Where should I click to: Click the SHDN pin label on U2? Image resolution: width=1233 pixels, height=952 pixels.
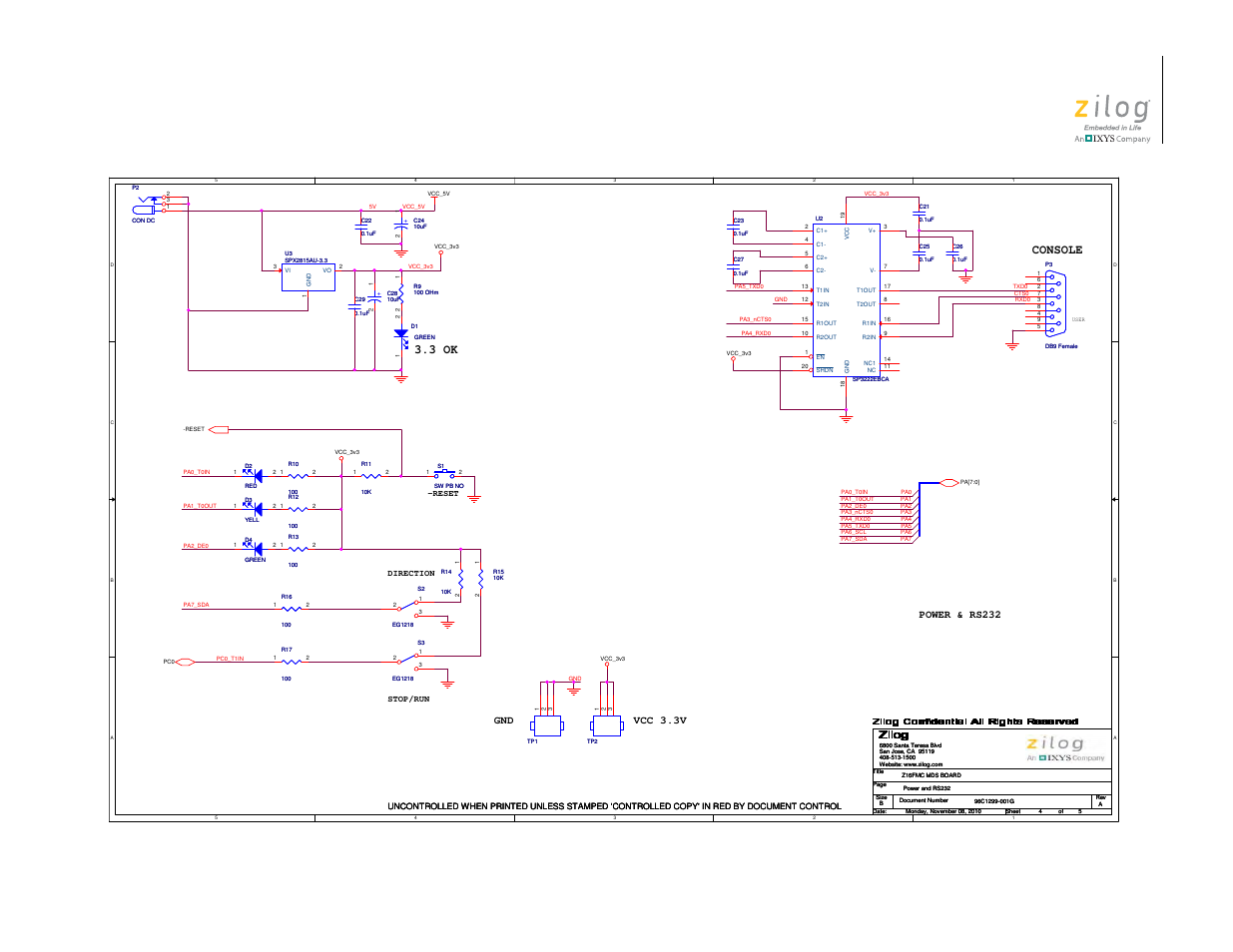coord(825,370)
